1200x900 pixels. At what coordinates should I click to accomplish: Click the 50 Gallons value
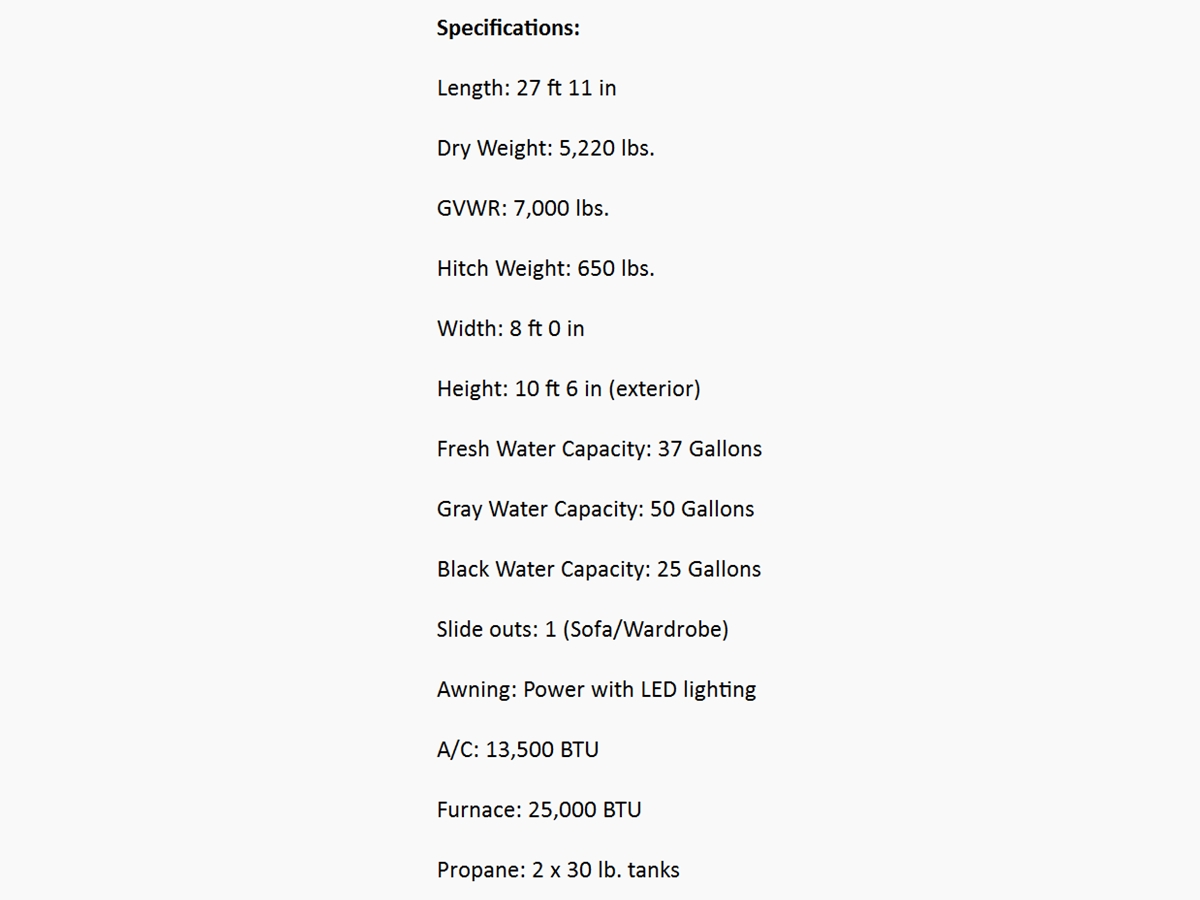click(702, 509)
